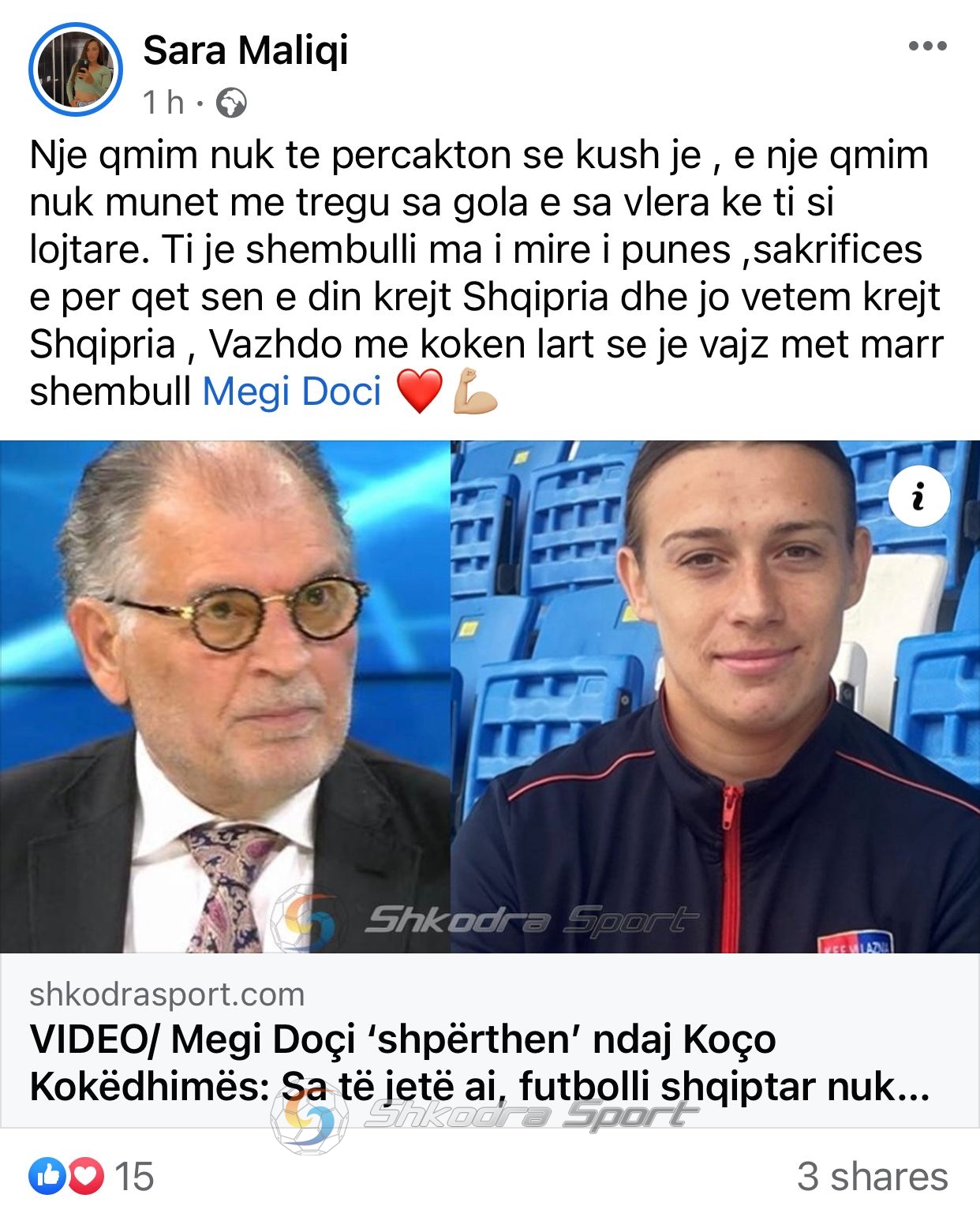The height and width of the screenshot is (1217, 980).
Task: Open the shkodrasport.com domain link
Action: [x=167, y=994]
